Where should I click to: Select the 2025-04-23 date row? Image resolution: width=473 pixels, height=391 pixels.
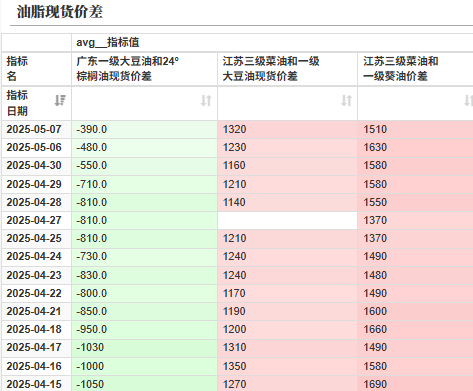point(37,275)
